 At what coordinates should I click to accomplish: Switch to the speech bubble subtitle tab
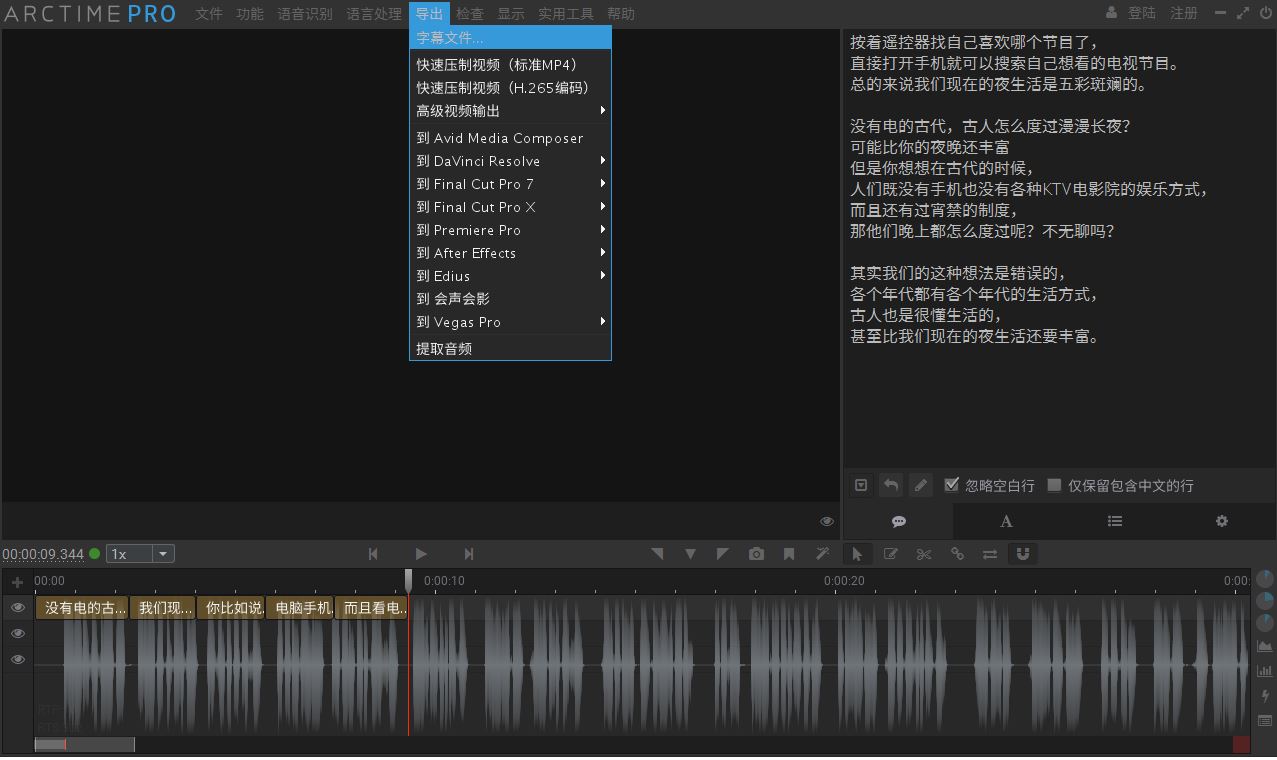pyautogui.click(x=899, y=521)
